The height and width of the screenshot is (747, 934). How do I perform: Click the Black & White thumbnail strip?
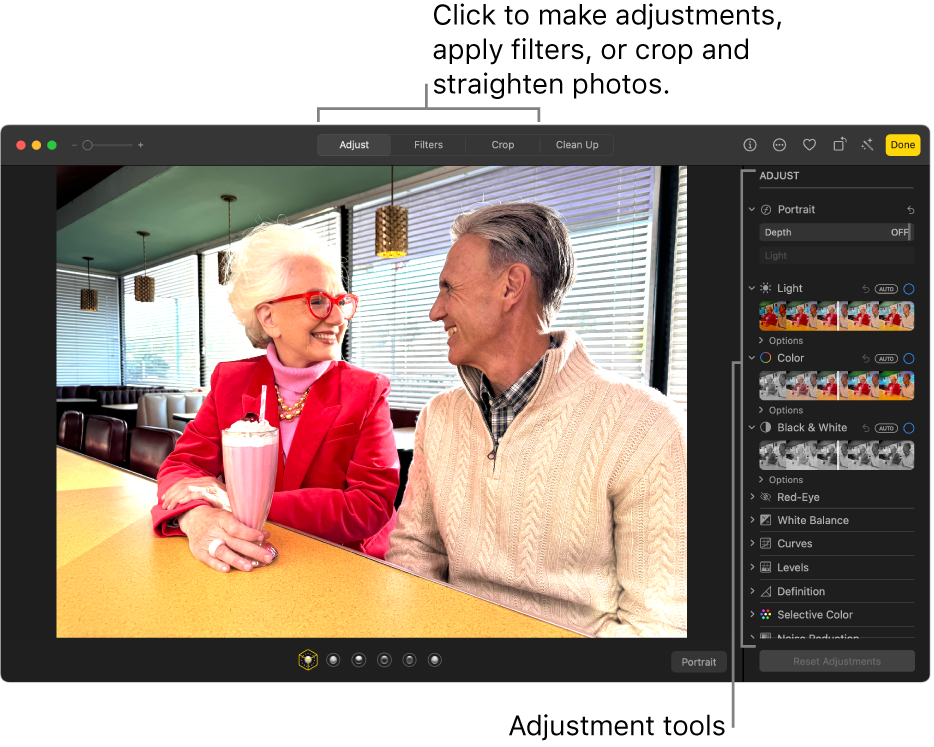coord(836,455)
